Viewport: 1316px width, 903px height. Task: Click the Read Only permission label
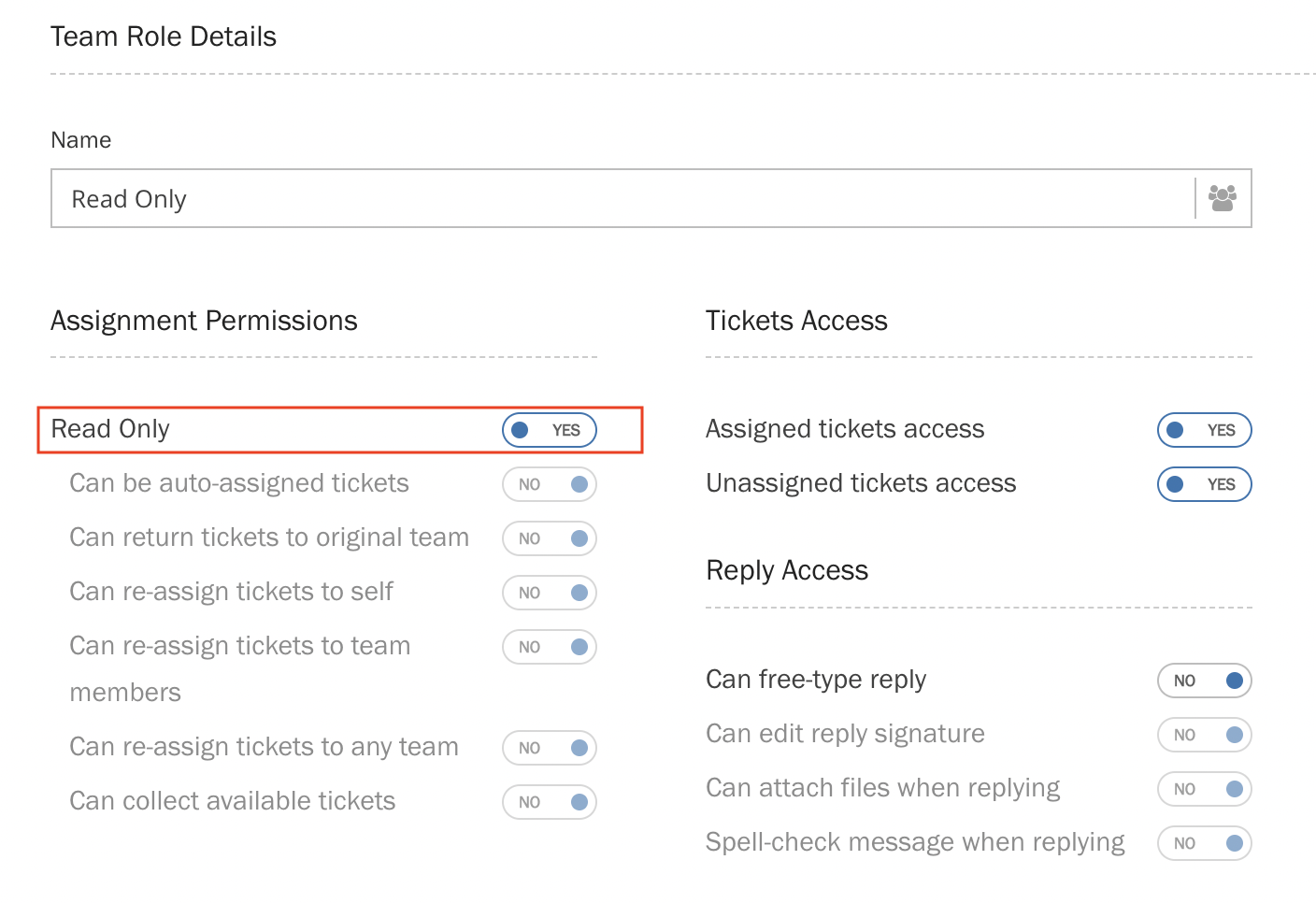(110, 429)
